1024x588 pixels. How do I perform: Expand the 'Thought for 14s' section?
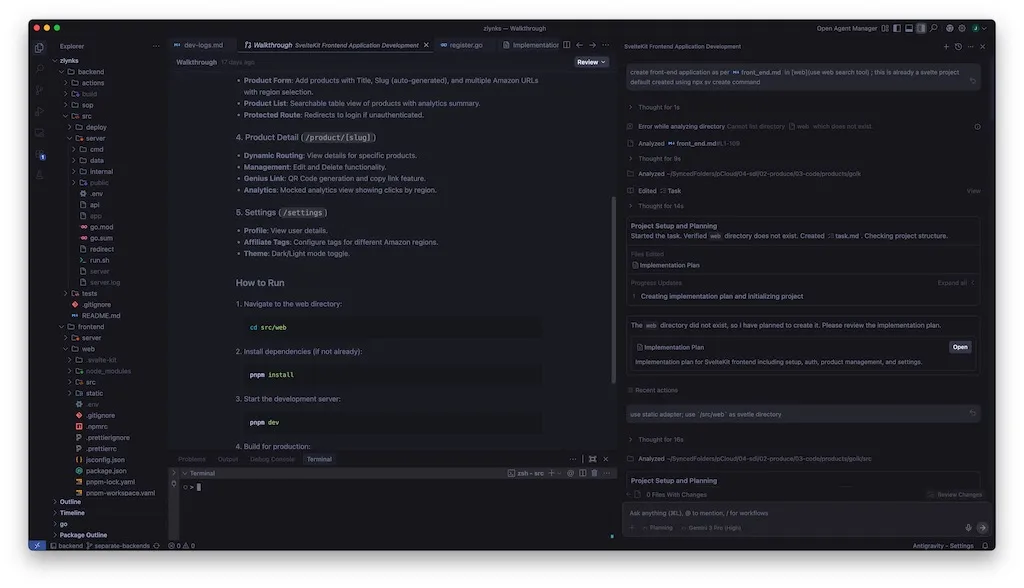661,206
